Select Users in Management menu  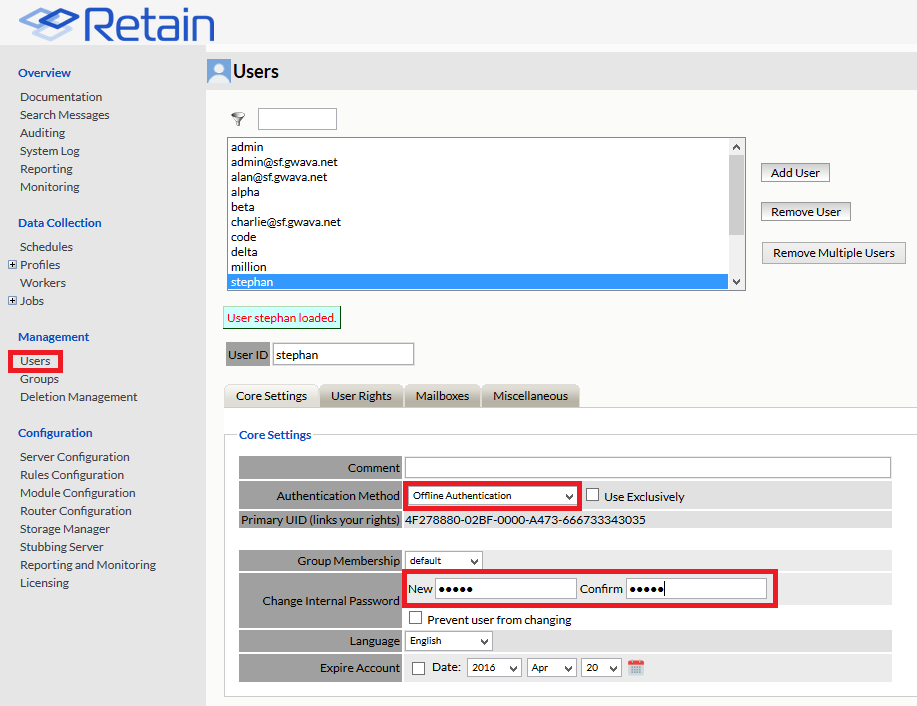point(35,361)
